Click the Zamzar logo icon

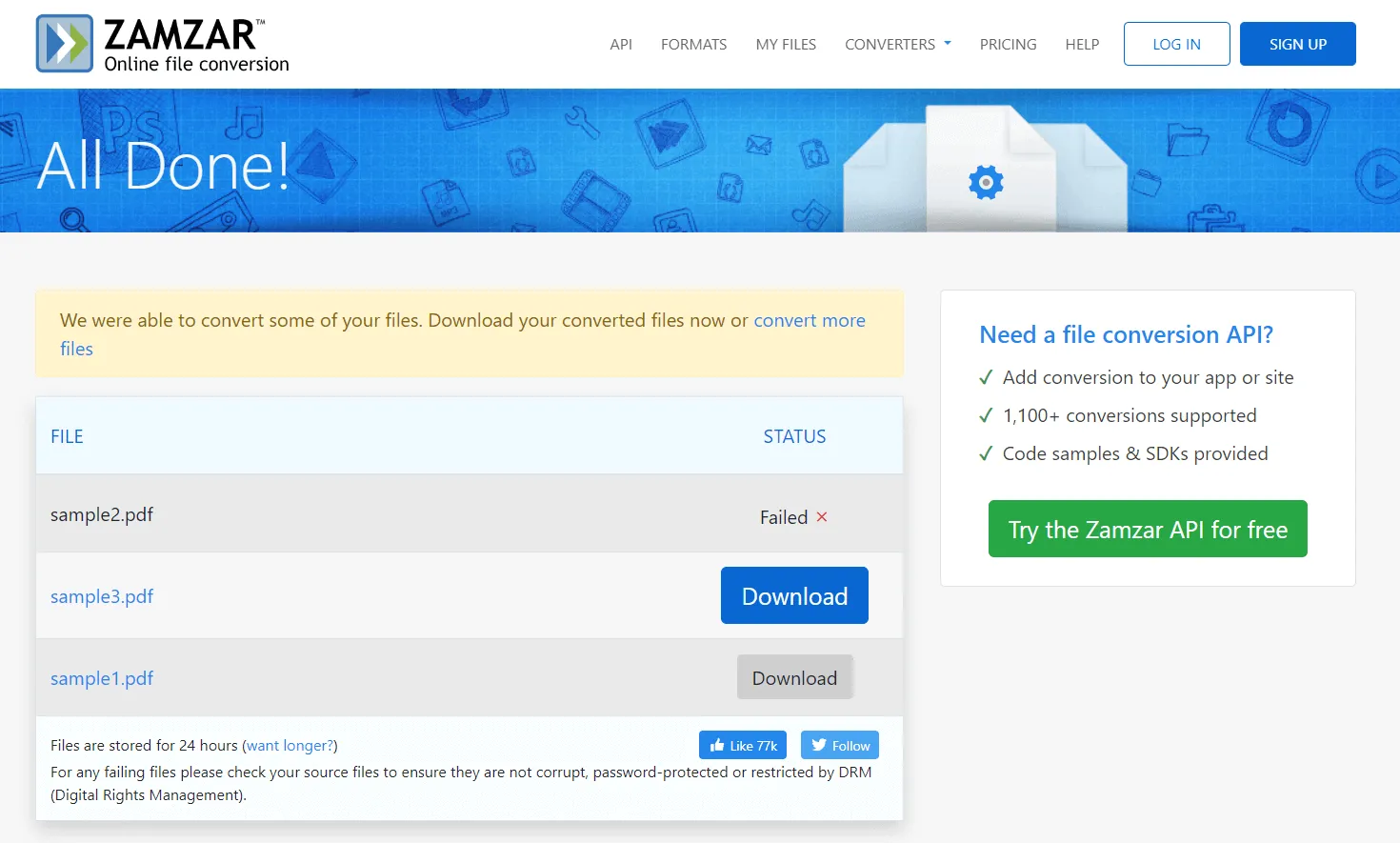click(65, 44)
